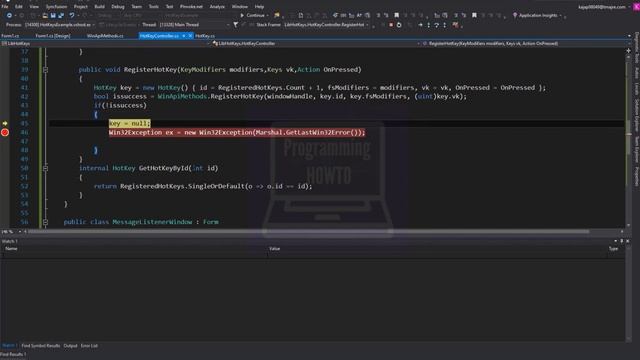Image resolution: width=640 pixels, height=360 pixels.
Task: Collapse the RegisterHotKey method at line 39
Action: point(45,70)
